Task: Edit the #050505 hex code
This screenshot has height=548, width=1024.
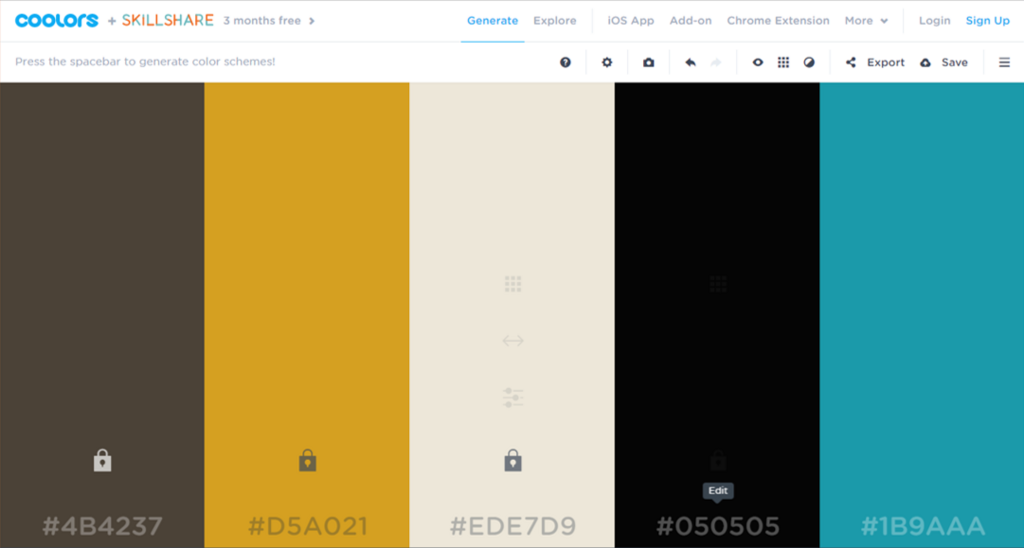Action: (x=718, y=526)
